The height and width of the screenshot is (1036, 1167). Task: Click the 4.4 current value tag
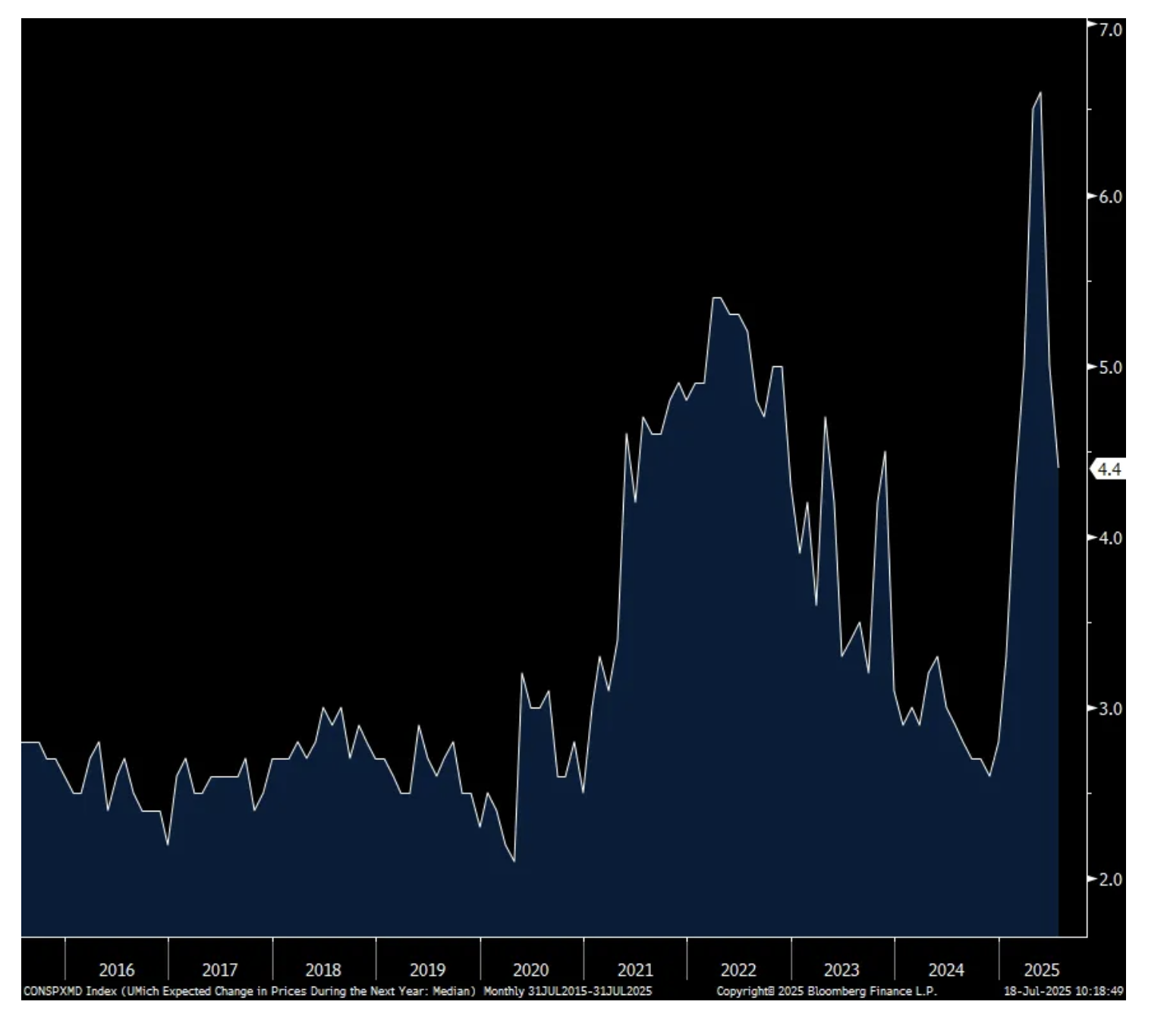[1108, 469]
